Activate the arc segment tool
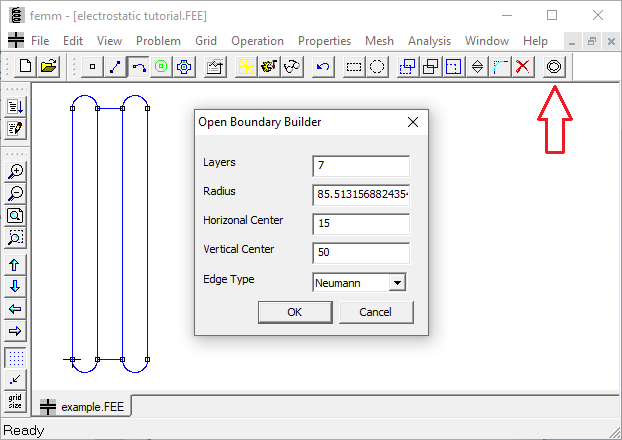The image size is (622, 440). point(138,67)
